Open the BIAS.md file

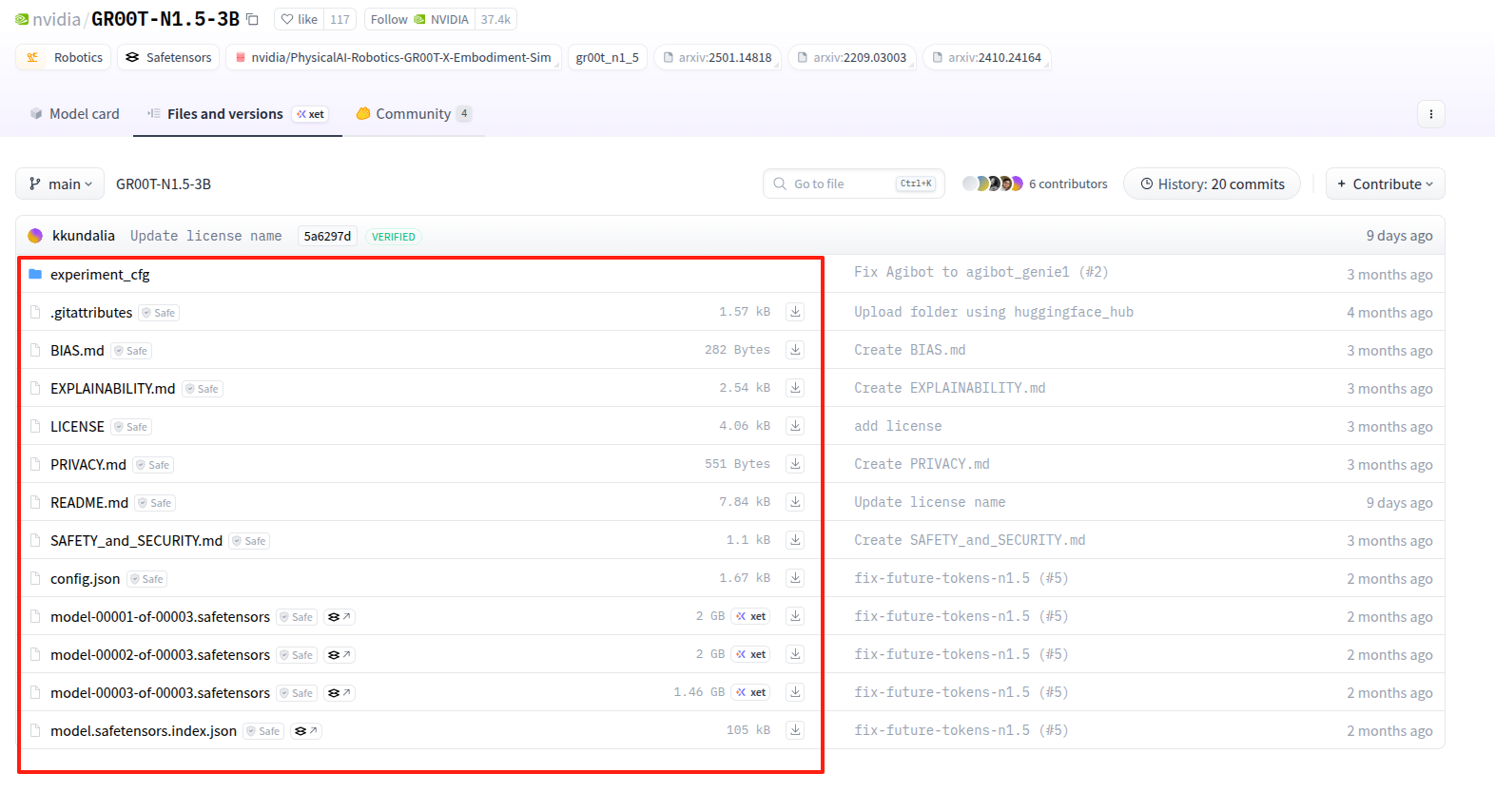77,350
